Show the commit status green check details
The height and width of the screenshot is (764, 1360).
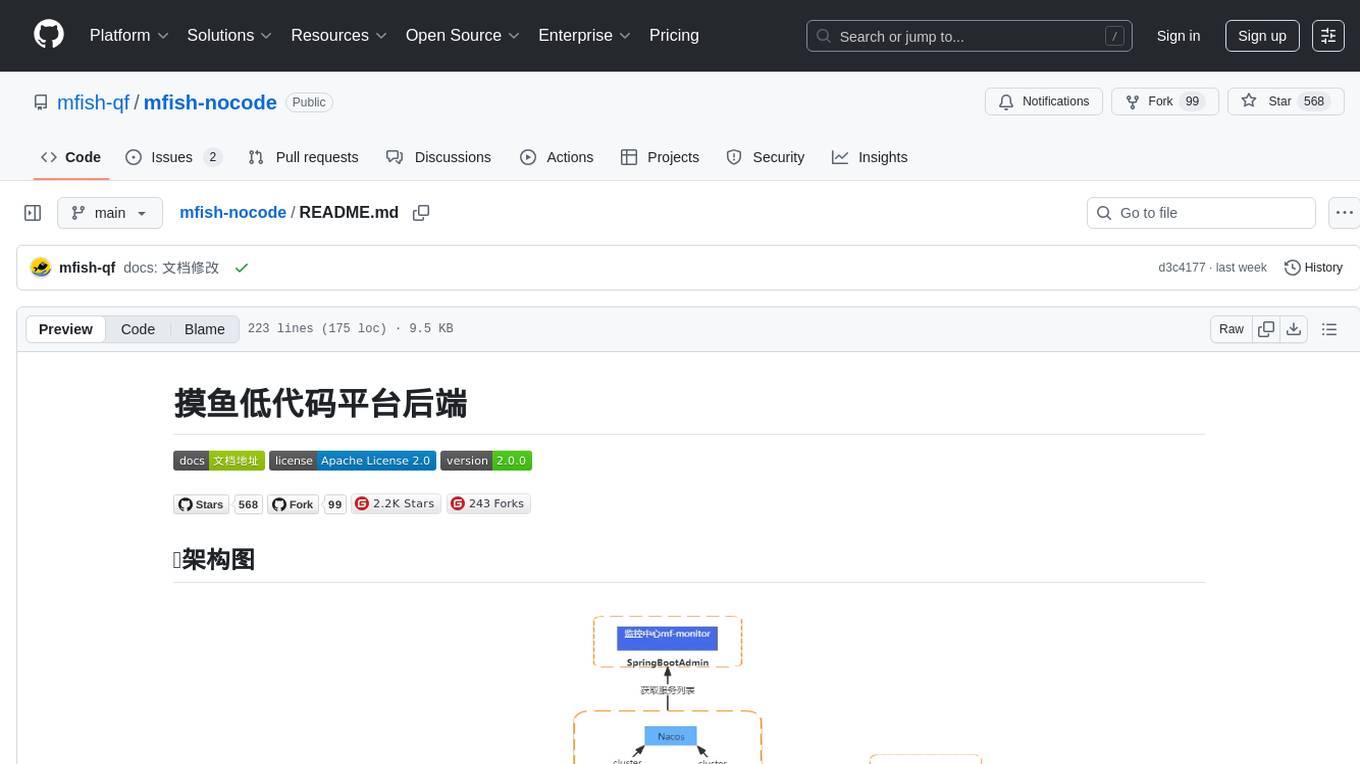(x=241, y=268)
